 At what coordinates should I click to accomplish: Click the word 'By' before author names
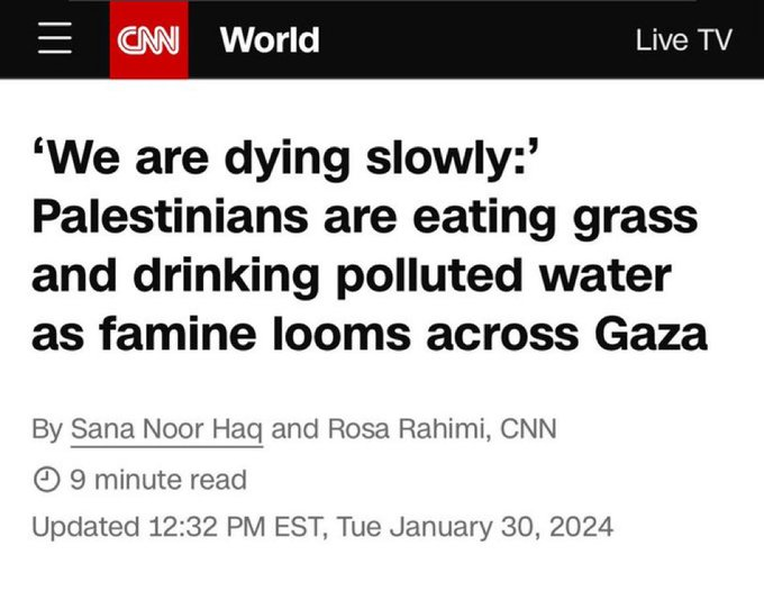pyautogui.click(x=47, y=430)
